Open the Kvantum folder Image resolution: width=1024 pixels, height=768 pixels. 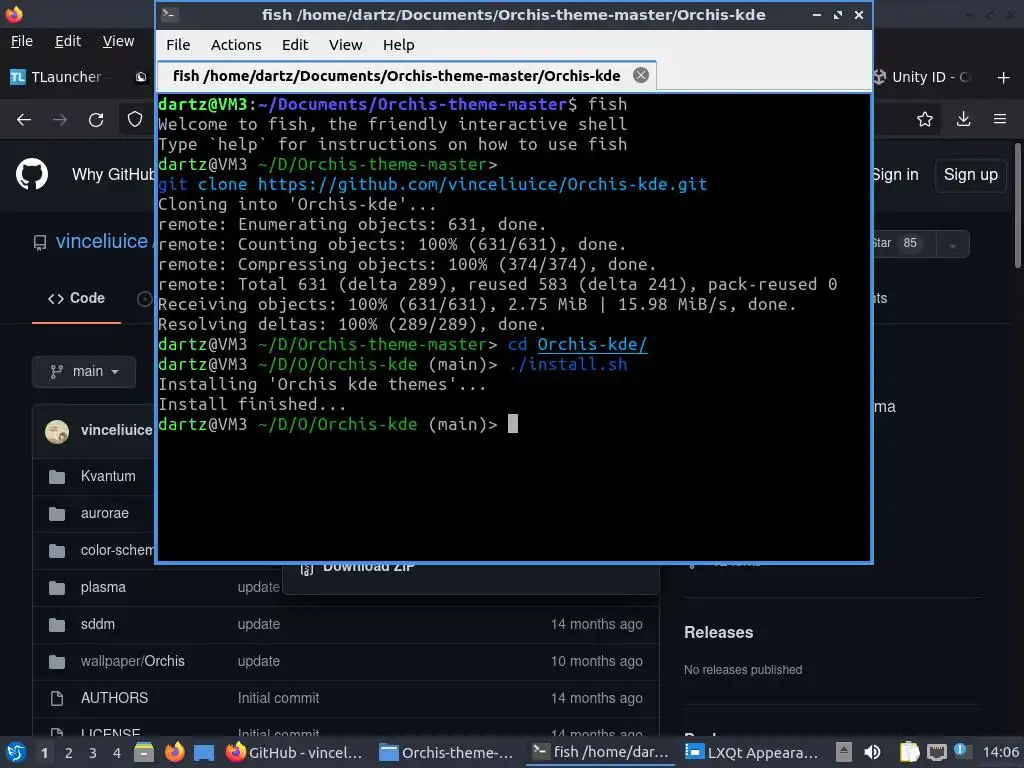(x=108, y=476)
